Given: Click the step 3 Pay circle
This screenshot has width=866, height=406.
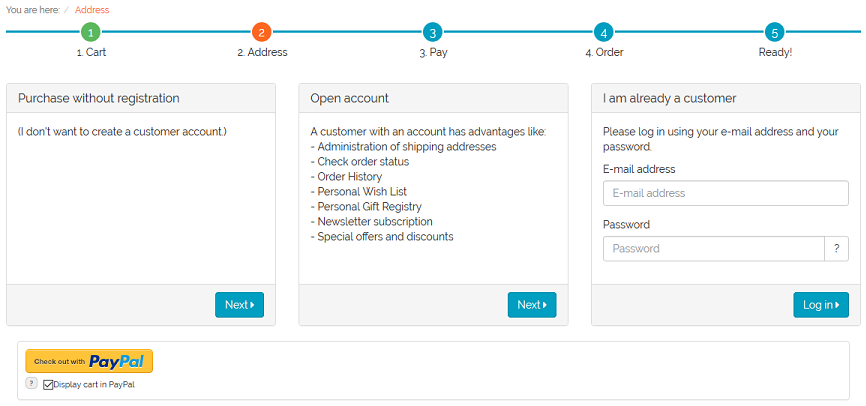Looking at the screenshot, I should coord(433,33).
